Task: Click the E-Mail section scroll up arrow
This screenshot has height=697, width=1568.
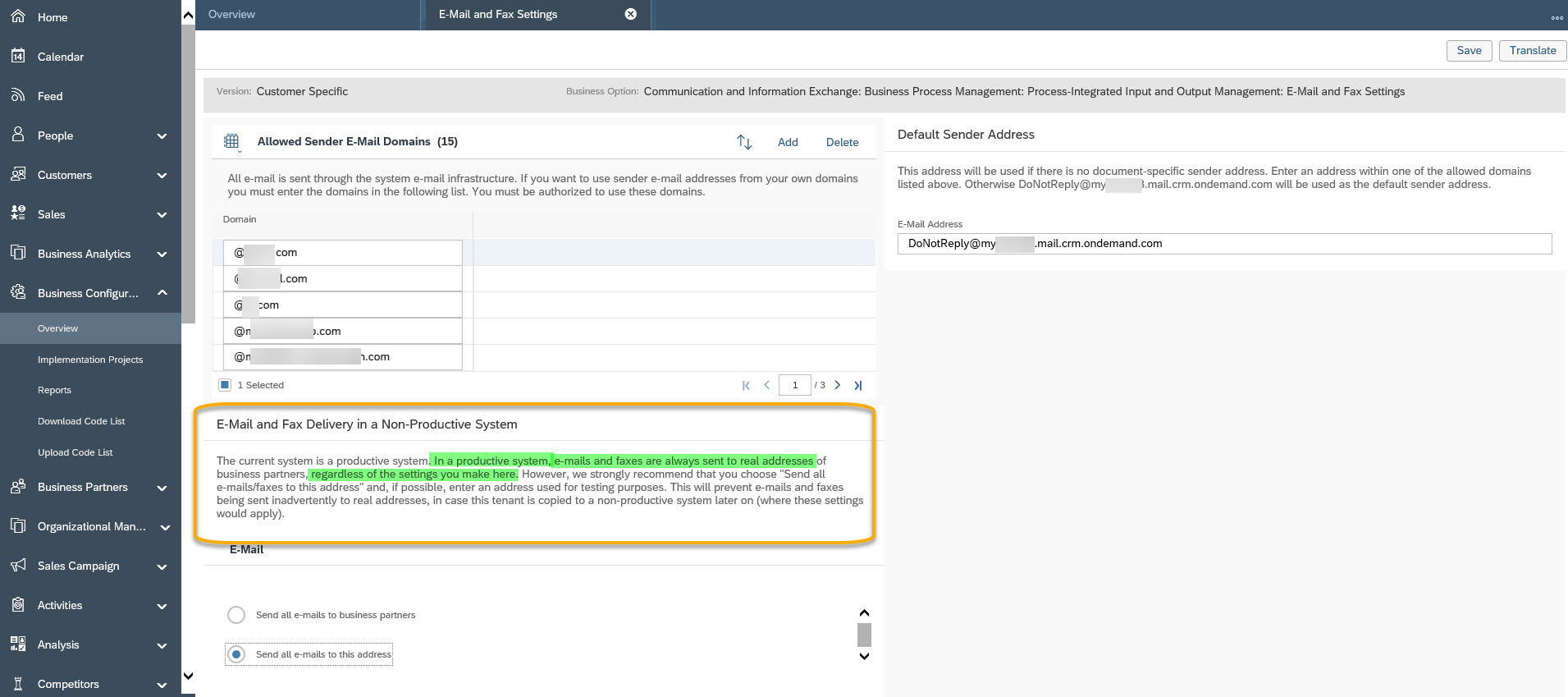Action: click(864, 613)
